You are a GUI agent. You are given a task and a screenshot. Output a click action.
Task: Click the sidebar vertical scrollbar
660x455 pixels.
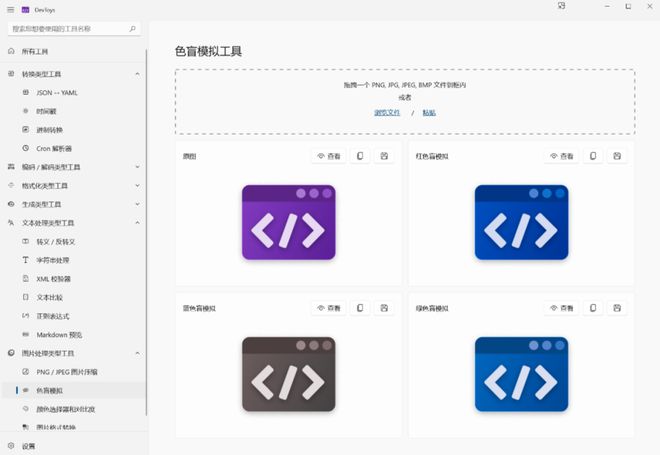pos(146,231)
